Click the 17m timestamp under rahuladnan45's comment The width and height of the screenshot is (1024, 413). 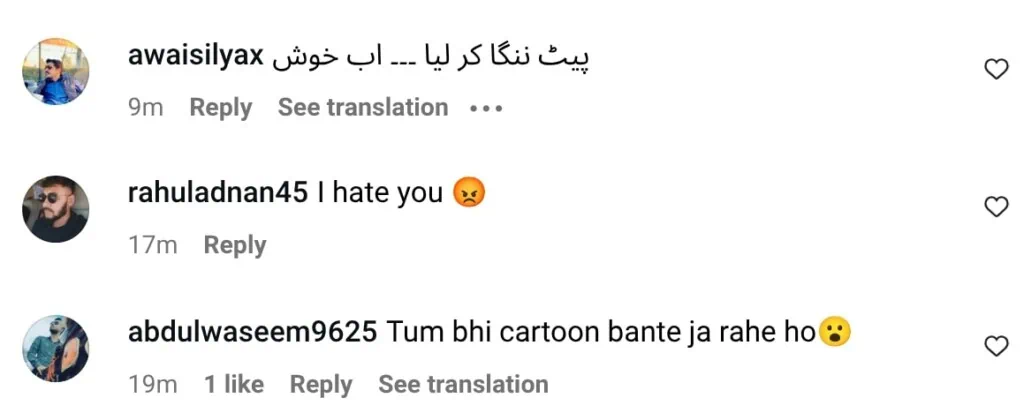click(x=152, y=245)
